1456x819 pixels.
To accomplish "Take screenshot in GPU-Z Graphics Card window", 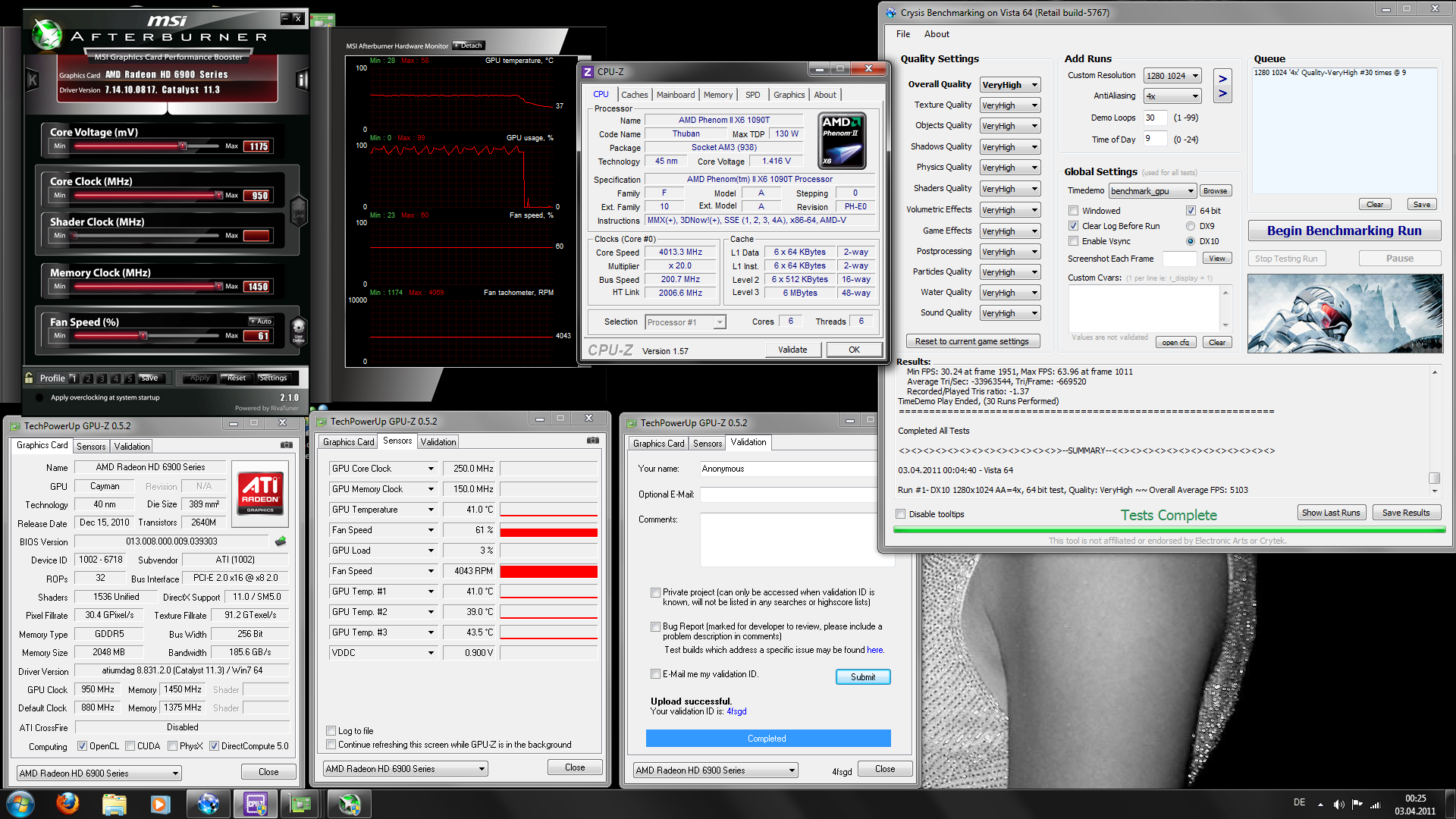I will [287, 445].
